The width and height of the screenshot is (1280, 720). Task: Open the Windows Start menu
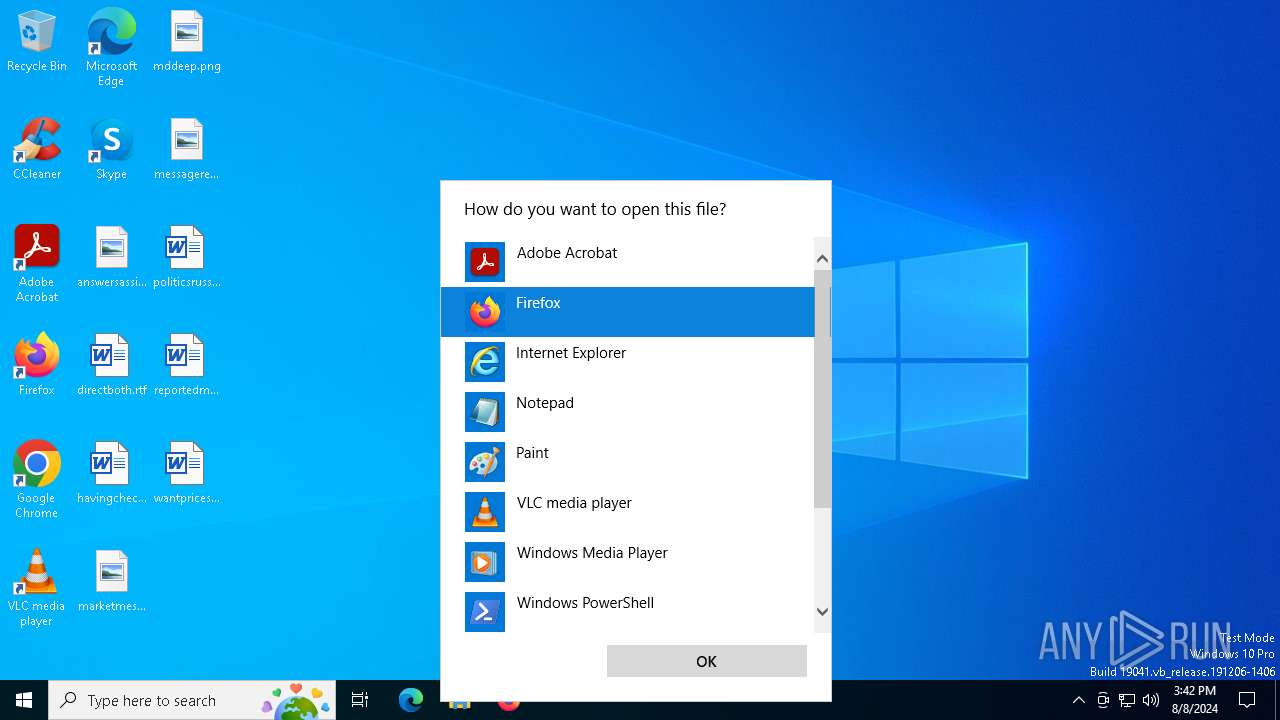pos(24,700)
